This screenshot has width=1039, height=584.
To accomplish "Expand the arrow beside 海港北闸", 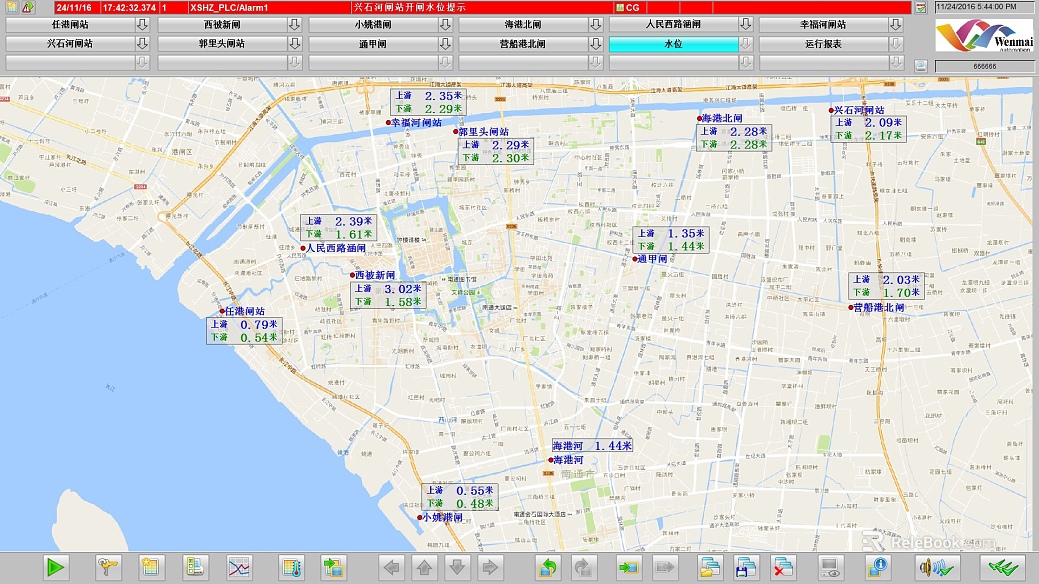I will 596,25.
